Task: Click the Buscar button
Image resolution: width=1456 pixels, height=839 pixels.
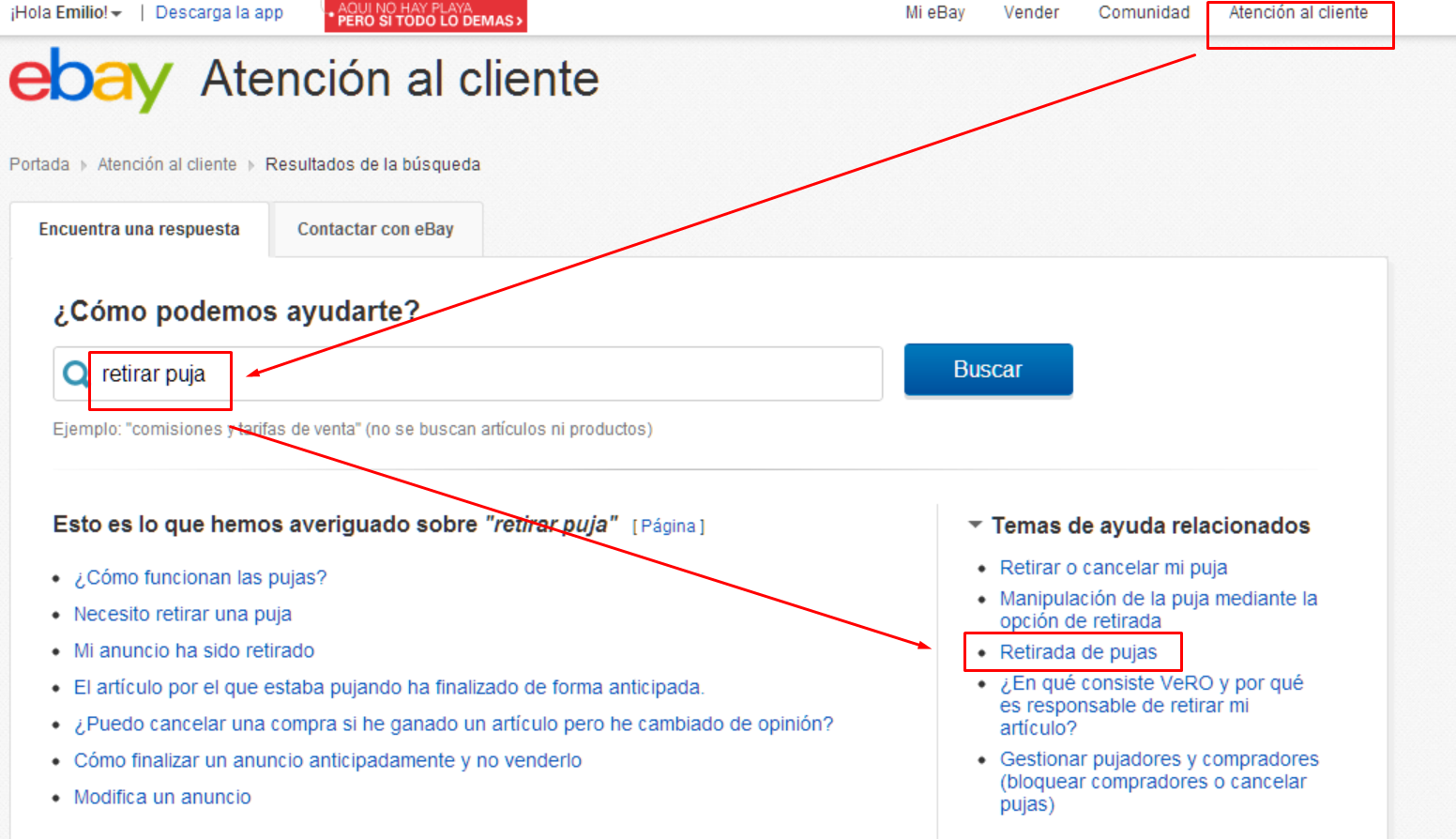Action: coord(988,370)
